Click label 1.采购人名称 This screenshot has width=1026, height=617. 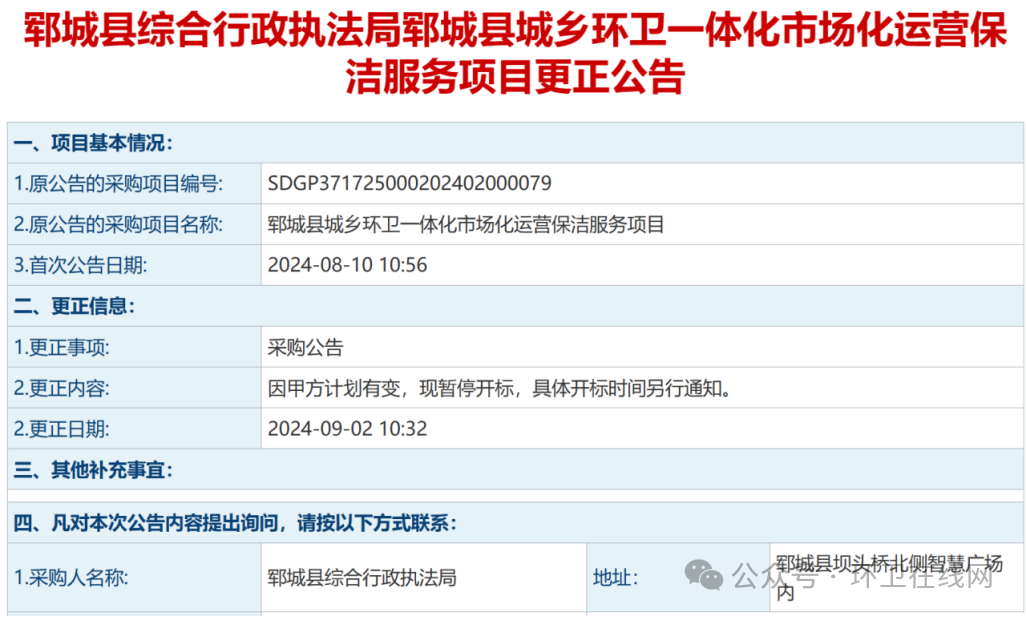[71, 577]
